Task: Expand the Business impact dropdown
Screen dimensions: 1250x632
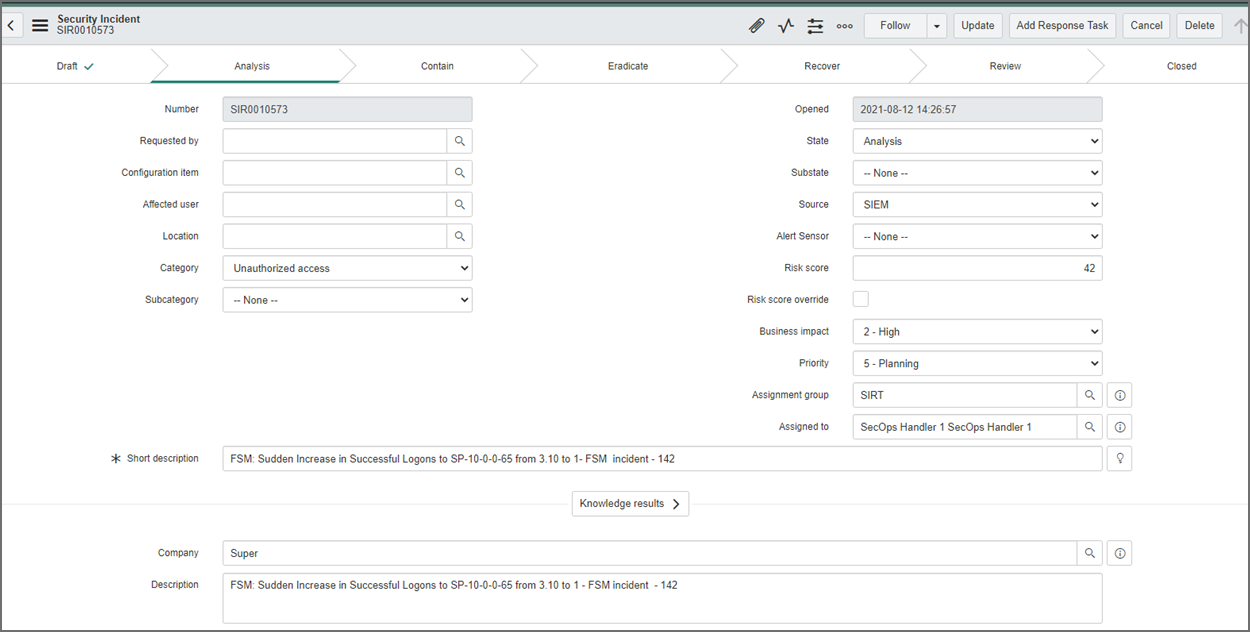Action: coord(977,331)
